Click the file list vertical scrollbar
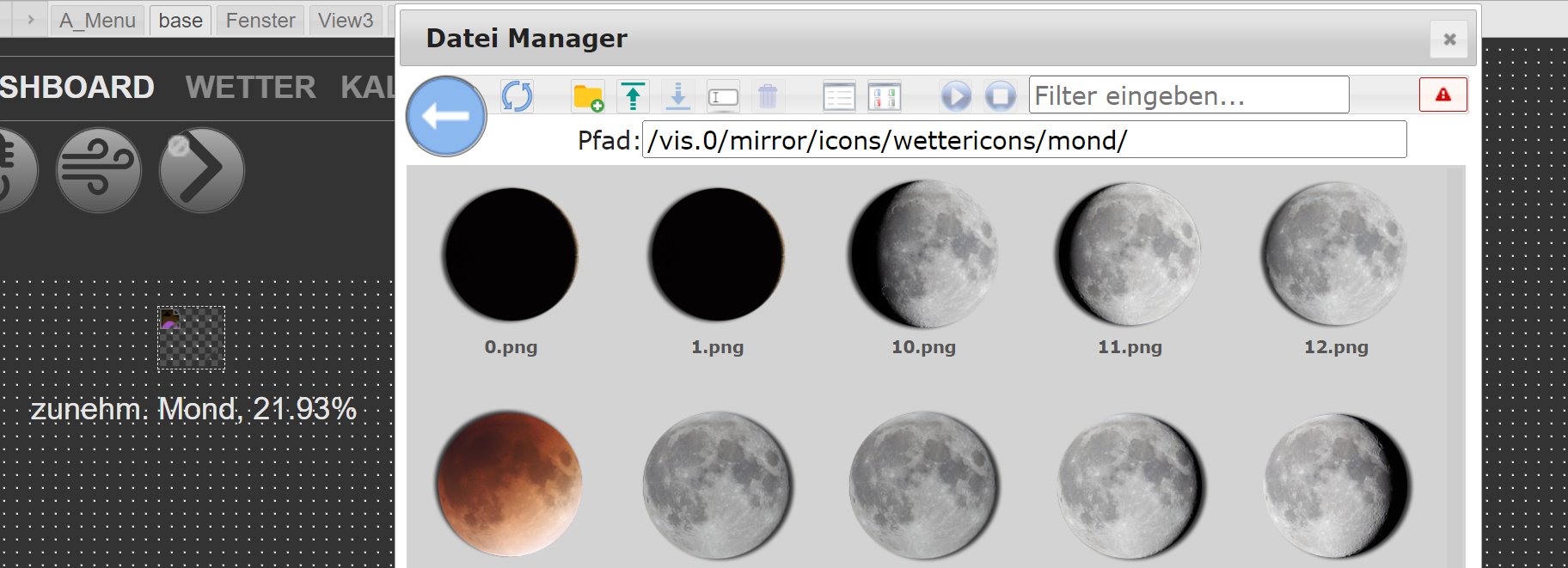Viewport: 1568px width, 568px height. click(1455, 367)
